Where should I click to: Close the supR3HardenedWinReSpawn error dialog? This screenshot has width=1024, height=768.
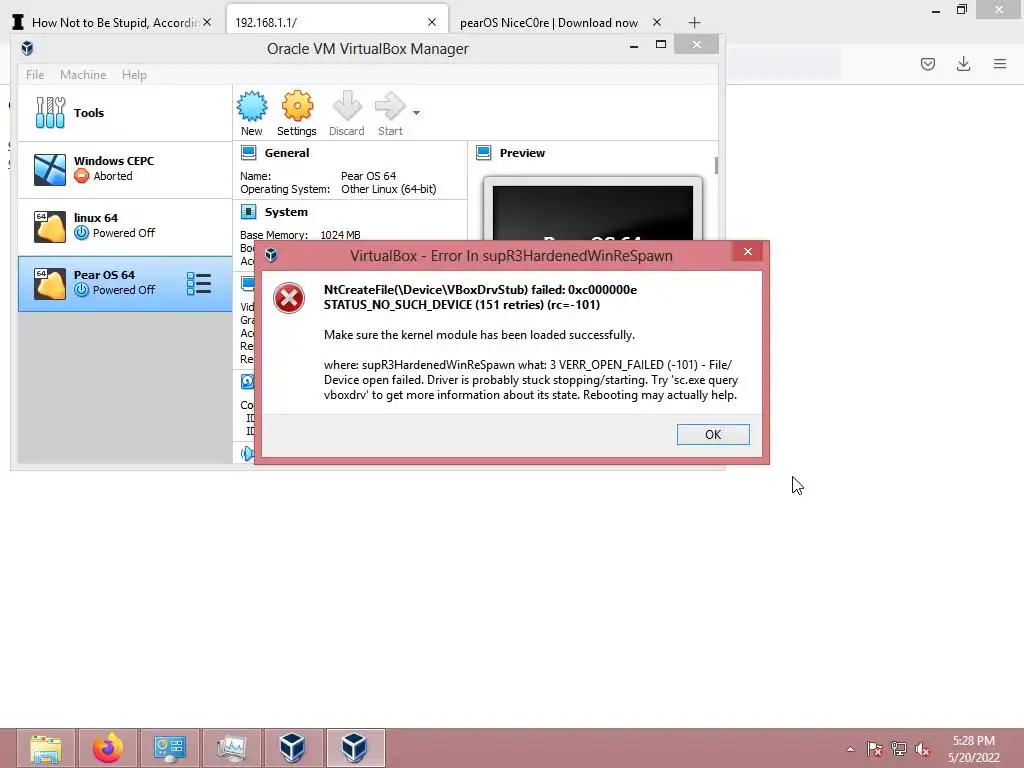(748, 251)
